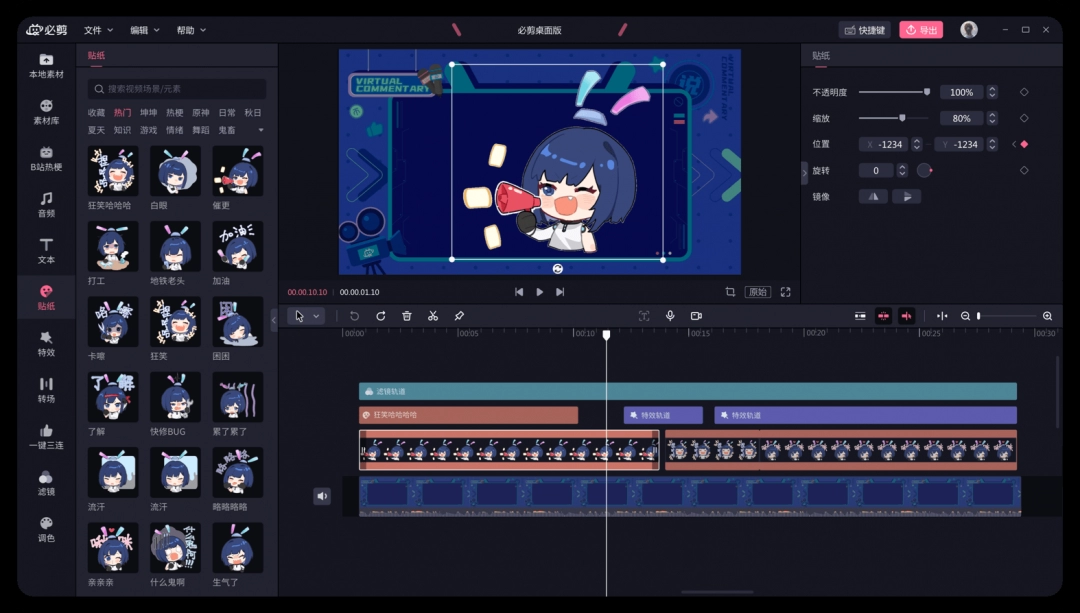Click the undo icon above the timeline
The image size is (1080, 613).
point(355,316)
